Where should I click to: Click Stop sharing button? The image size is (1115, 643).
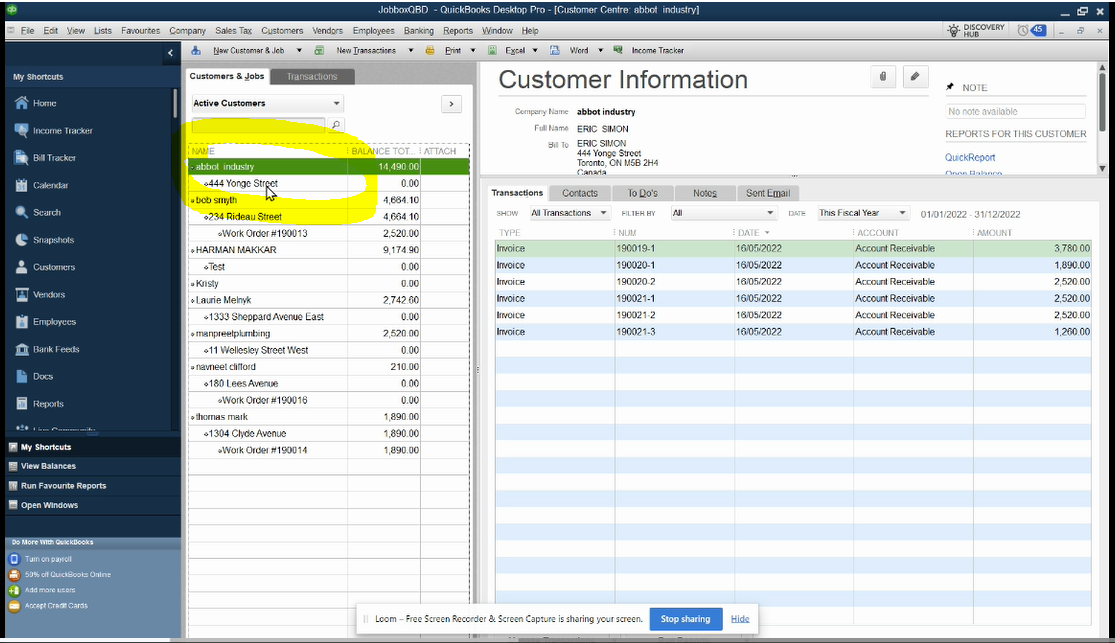click(x=685, y=619)
